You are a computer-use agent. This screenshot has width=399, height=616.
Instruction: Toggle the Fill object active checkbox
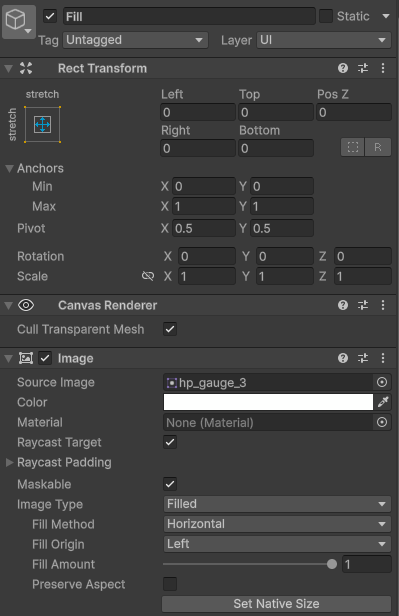click(50, 16)
